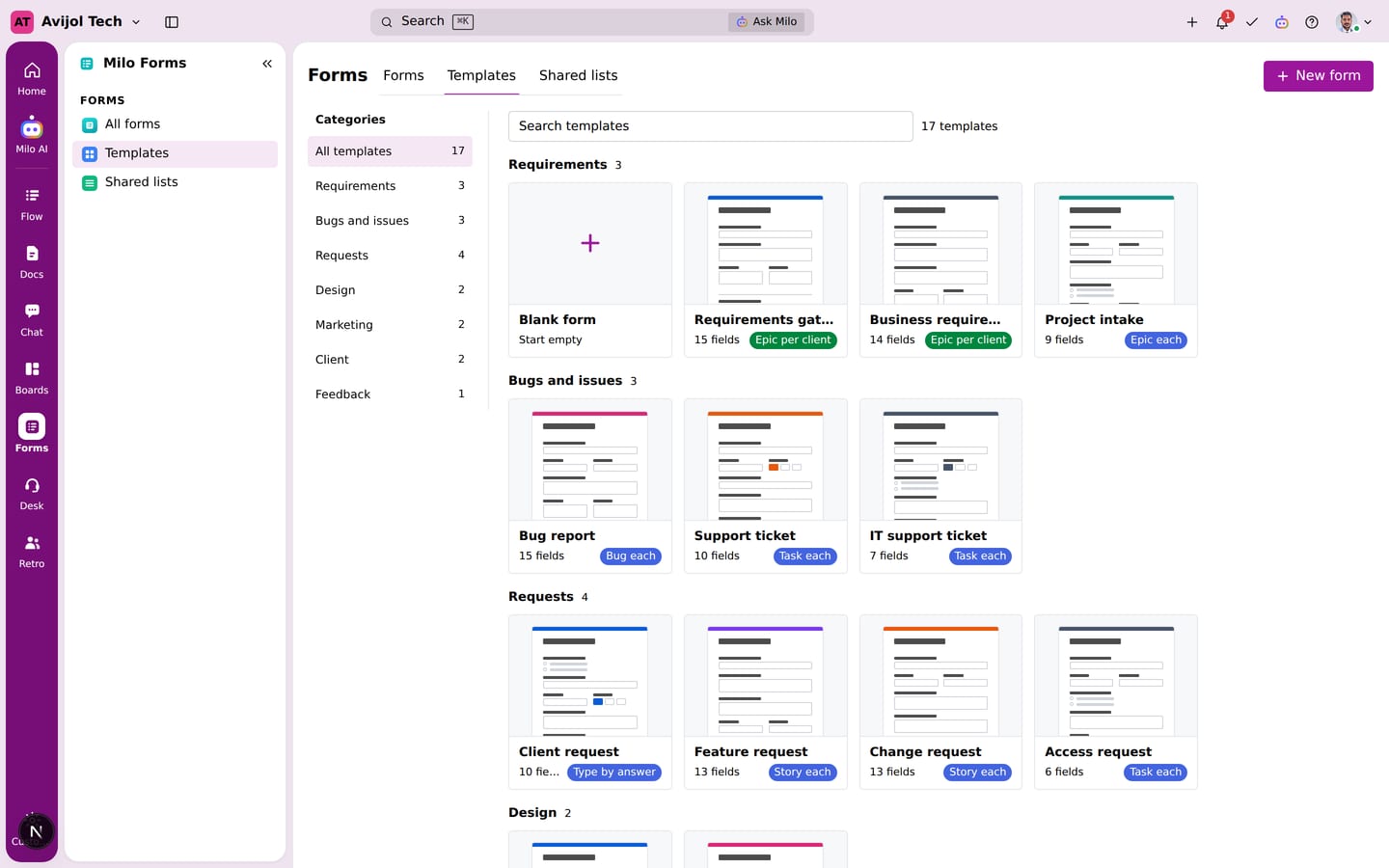1389x868 pixels.
Task: Click the Ask Milo button
Action: pos(767,21)
